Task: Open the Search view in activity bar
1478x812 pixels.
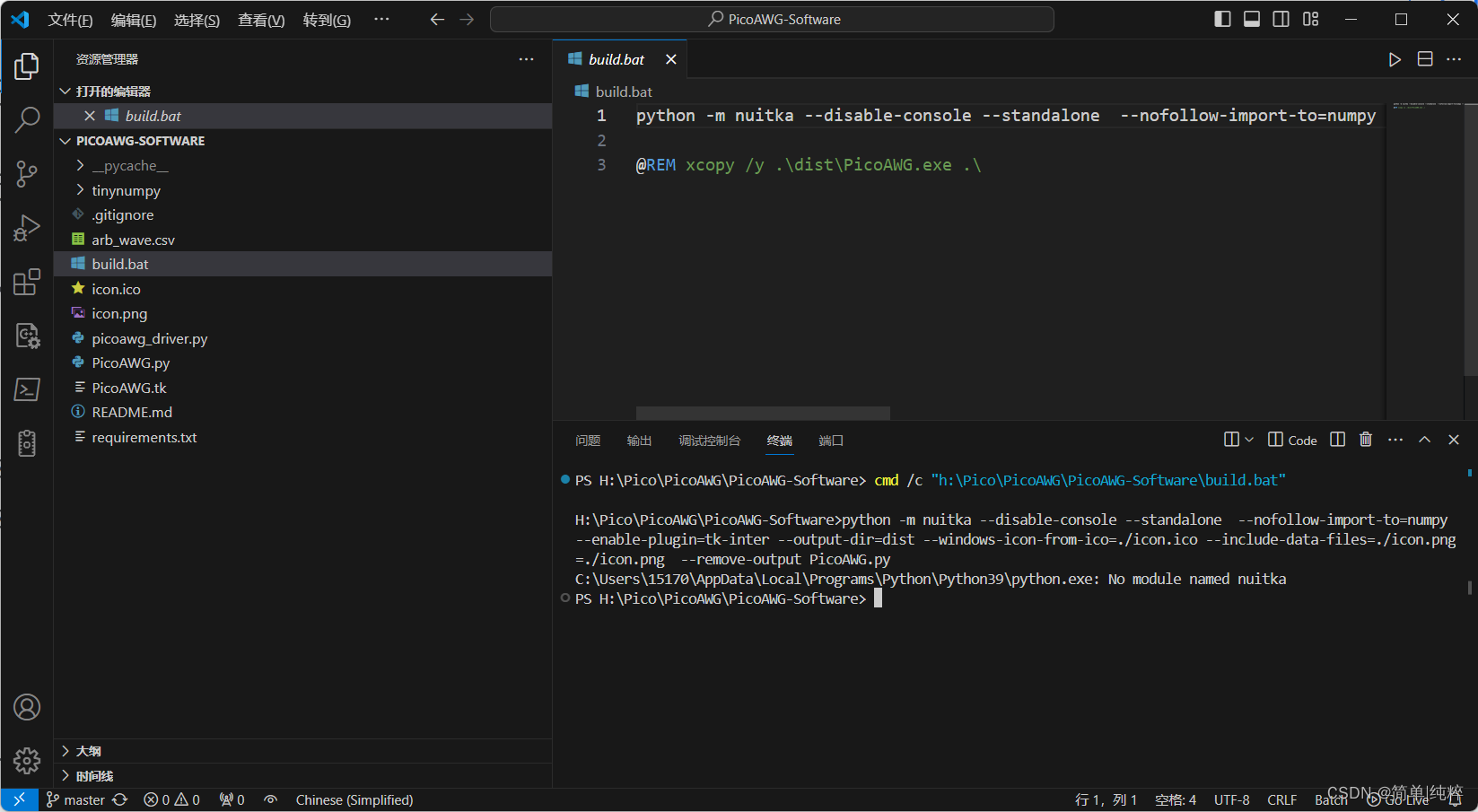Action: pos(27,120)
